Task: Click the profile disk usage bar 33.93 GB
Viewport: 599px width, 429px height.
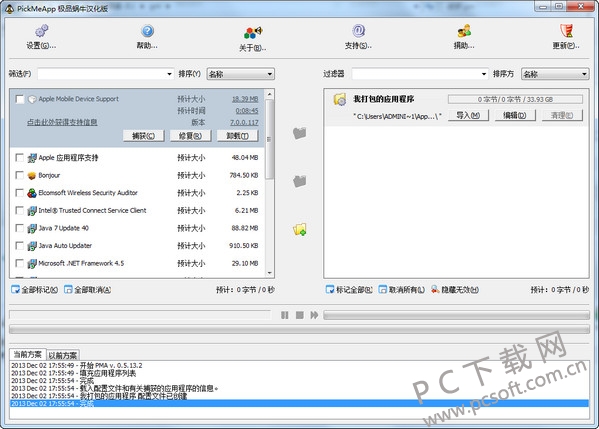Action: tap(515, 99)
